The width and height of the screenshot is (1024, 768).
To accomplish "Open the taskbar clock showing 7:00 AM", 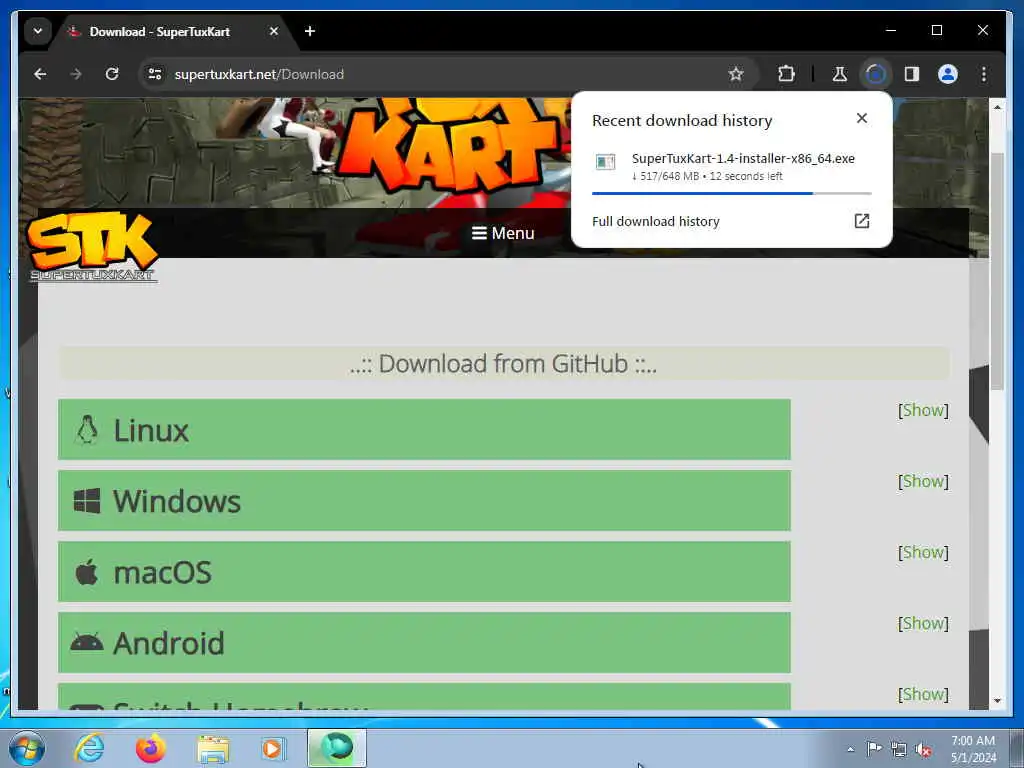I will pyautogui.click(x=973, y=749).
